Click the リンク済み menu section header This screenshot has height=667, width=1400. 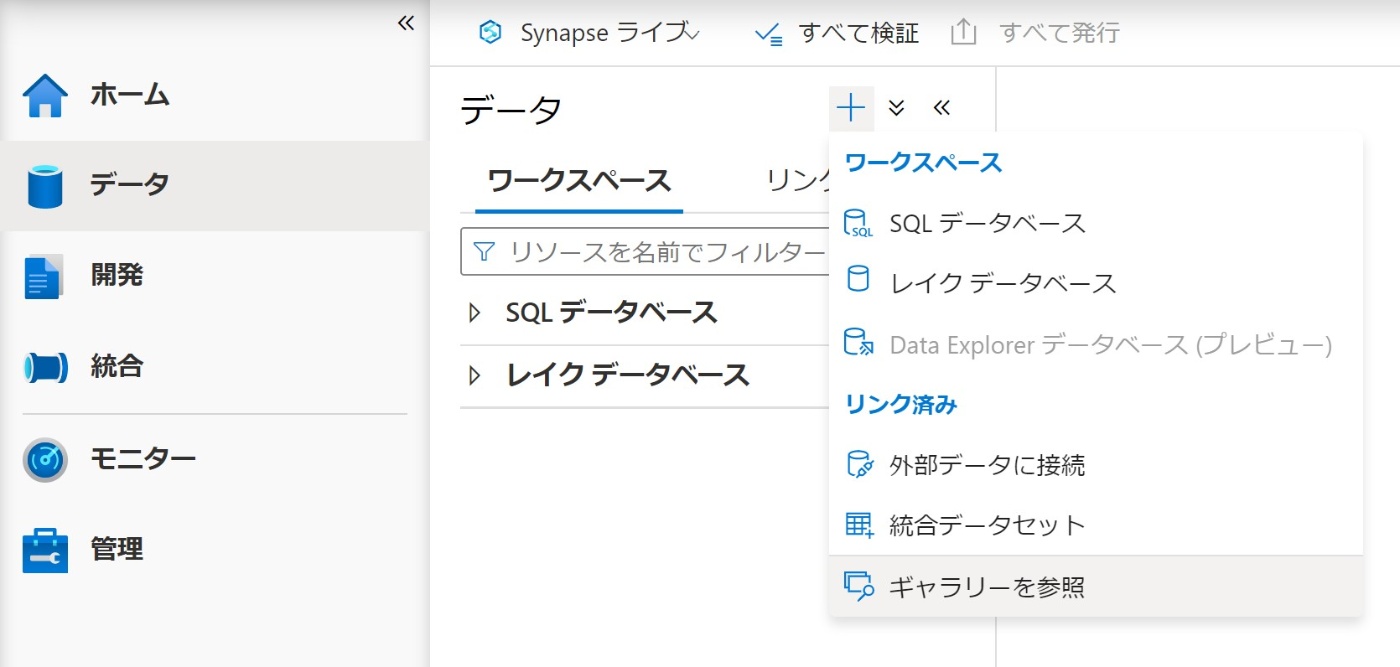901,405
